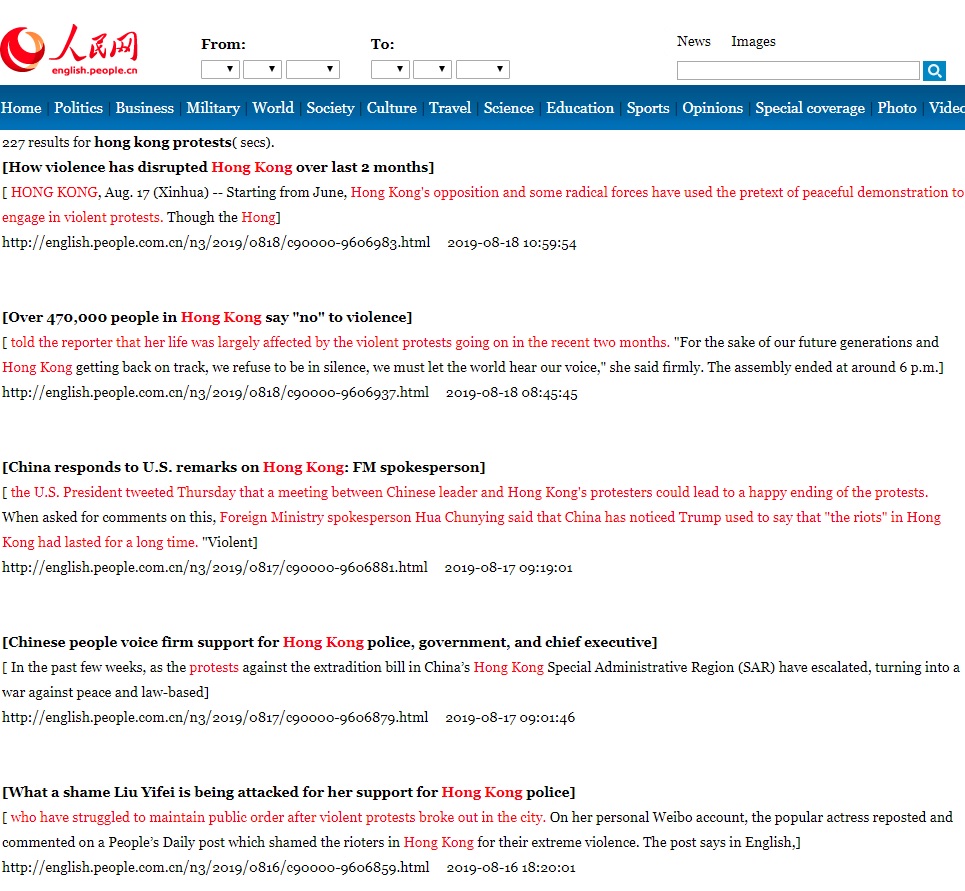This screenshot has height=891, width=965.
Task: Open 'Chinese people voice firm support' article
Action: (330, 642)
